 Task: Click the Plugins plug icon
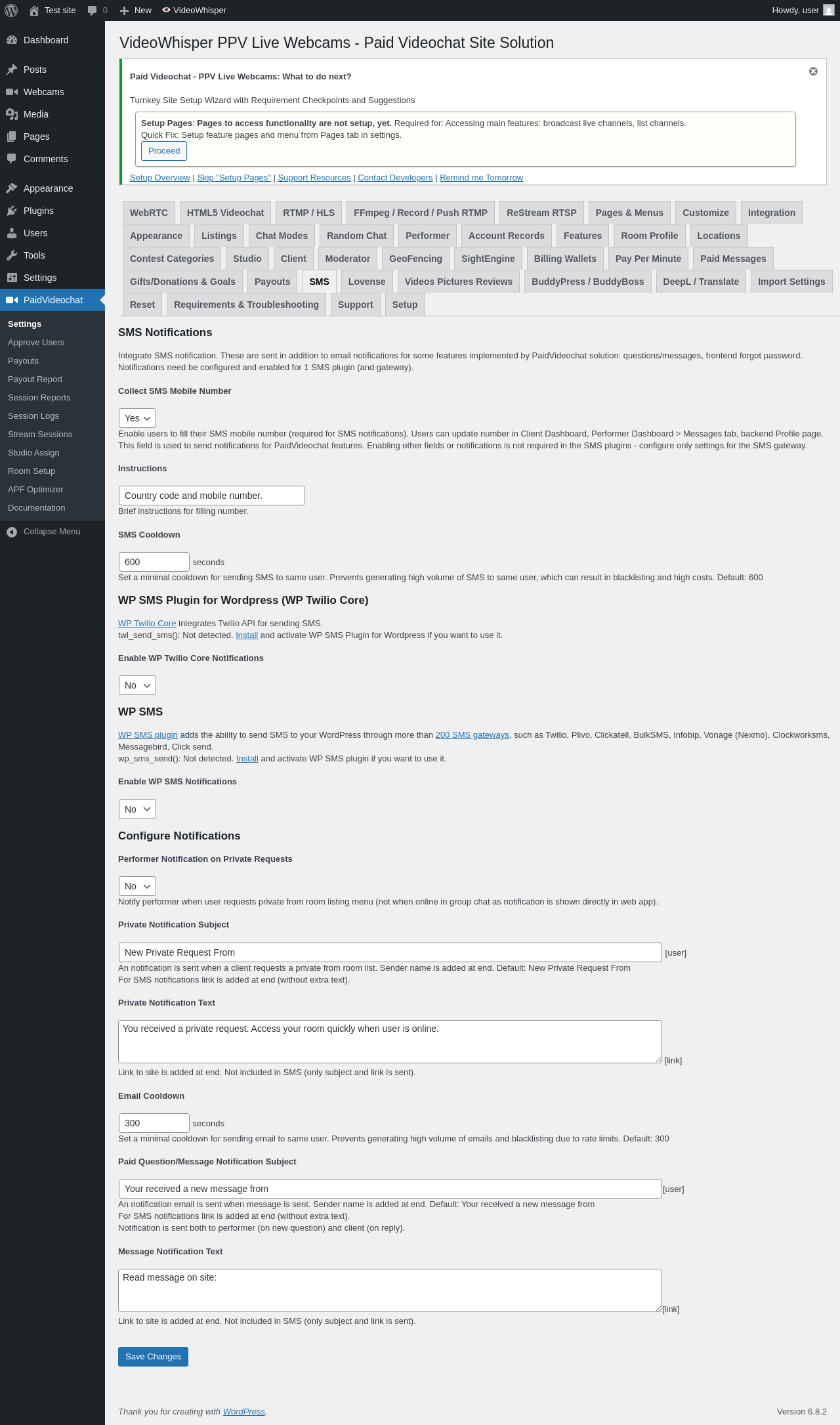12,211
